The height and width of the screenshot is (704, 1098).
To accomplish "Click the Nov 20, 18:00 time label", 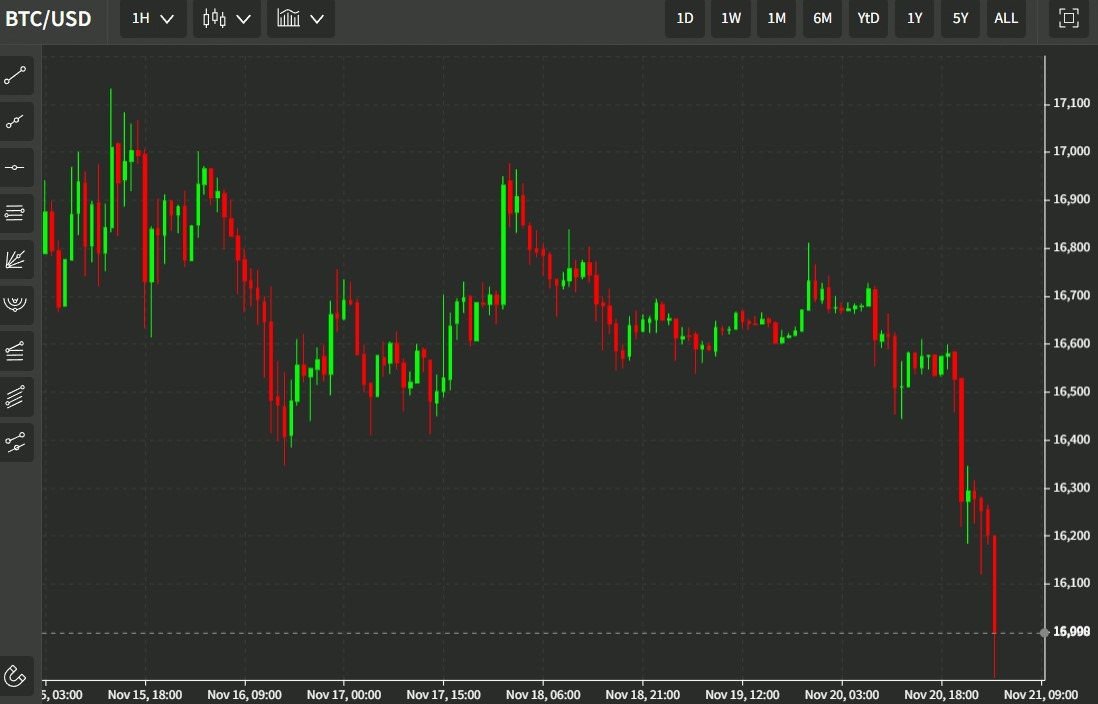I will click(941, 695).
